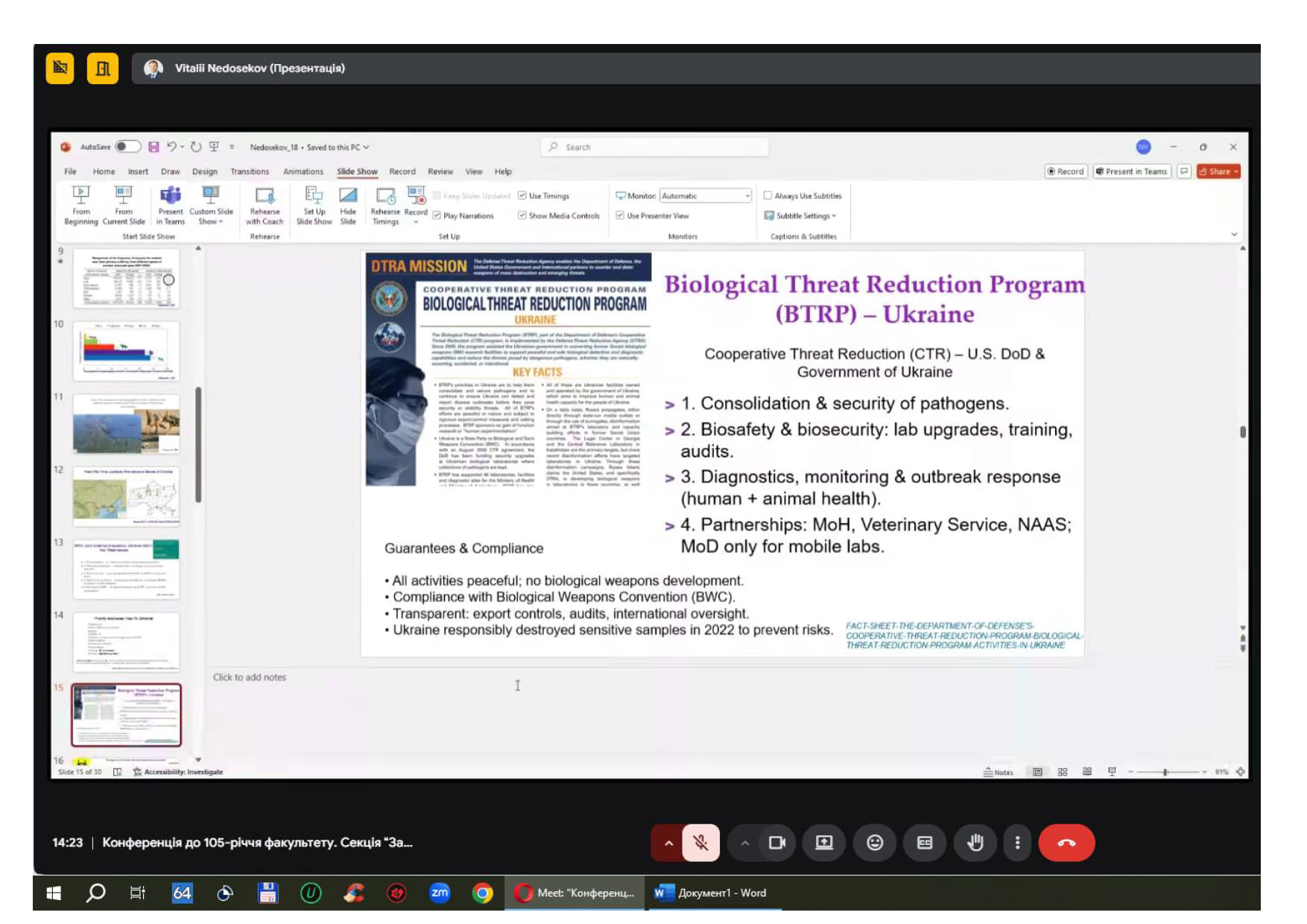Image resolution: width=1307 pixels, height=924 pixels.
Task: Switch to Reading View icon
Action: (1087, 772)
